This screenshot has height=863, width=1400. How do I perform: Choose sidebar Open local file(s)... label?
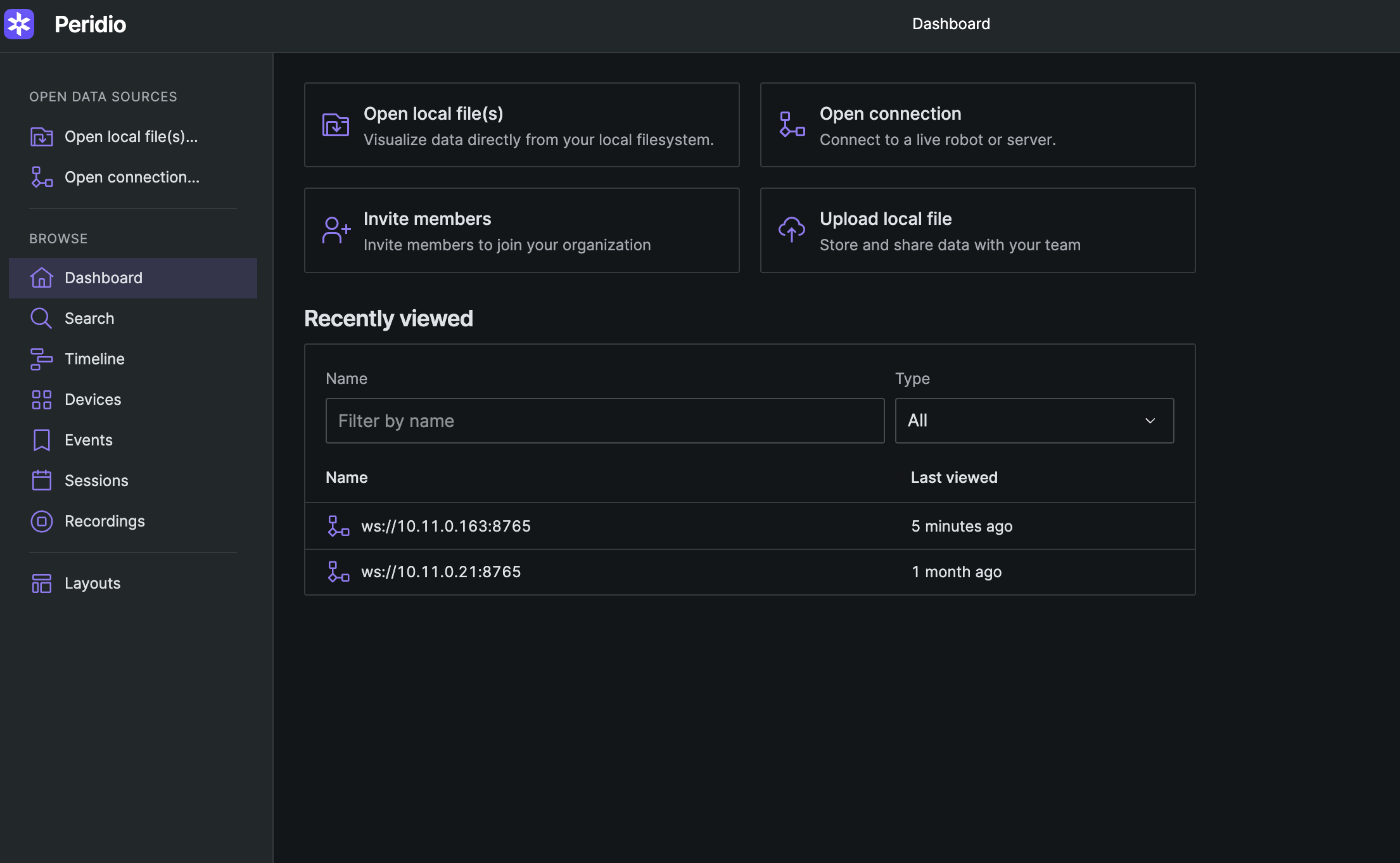(x=131, y=137)
